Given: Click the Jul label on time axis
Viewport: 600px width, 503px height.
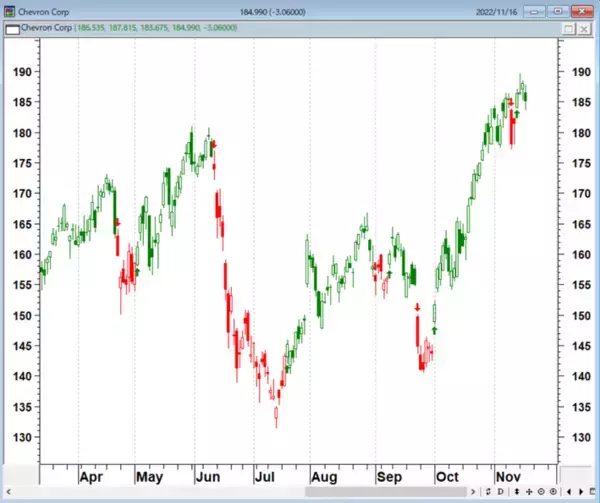Looking at the screenshot, I should point(265,477).
